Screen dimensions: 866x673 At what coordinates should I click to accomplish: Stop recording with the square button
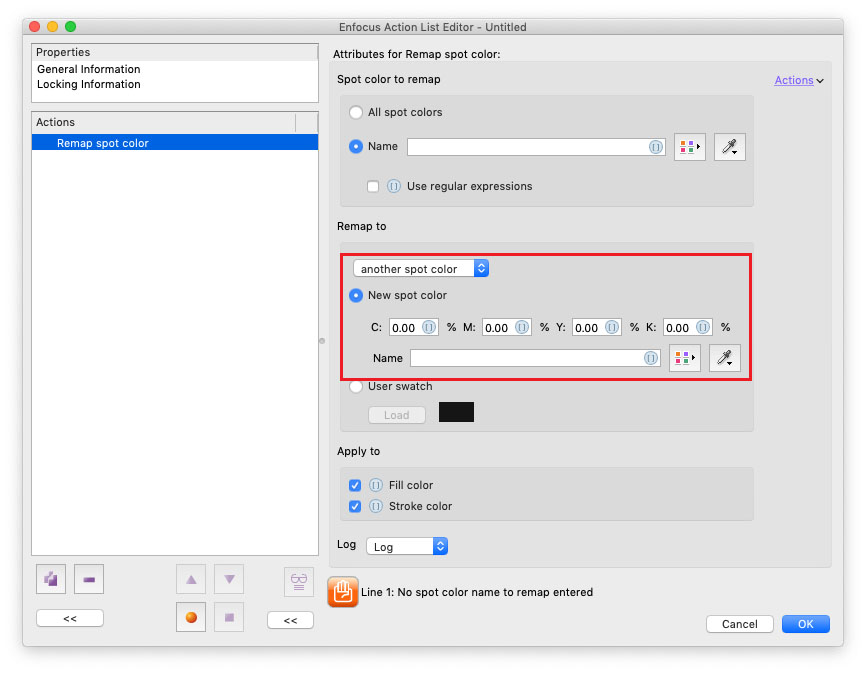coord(229,617)
